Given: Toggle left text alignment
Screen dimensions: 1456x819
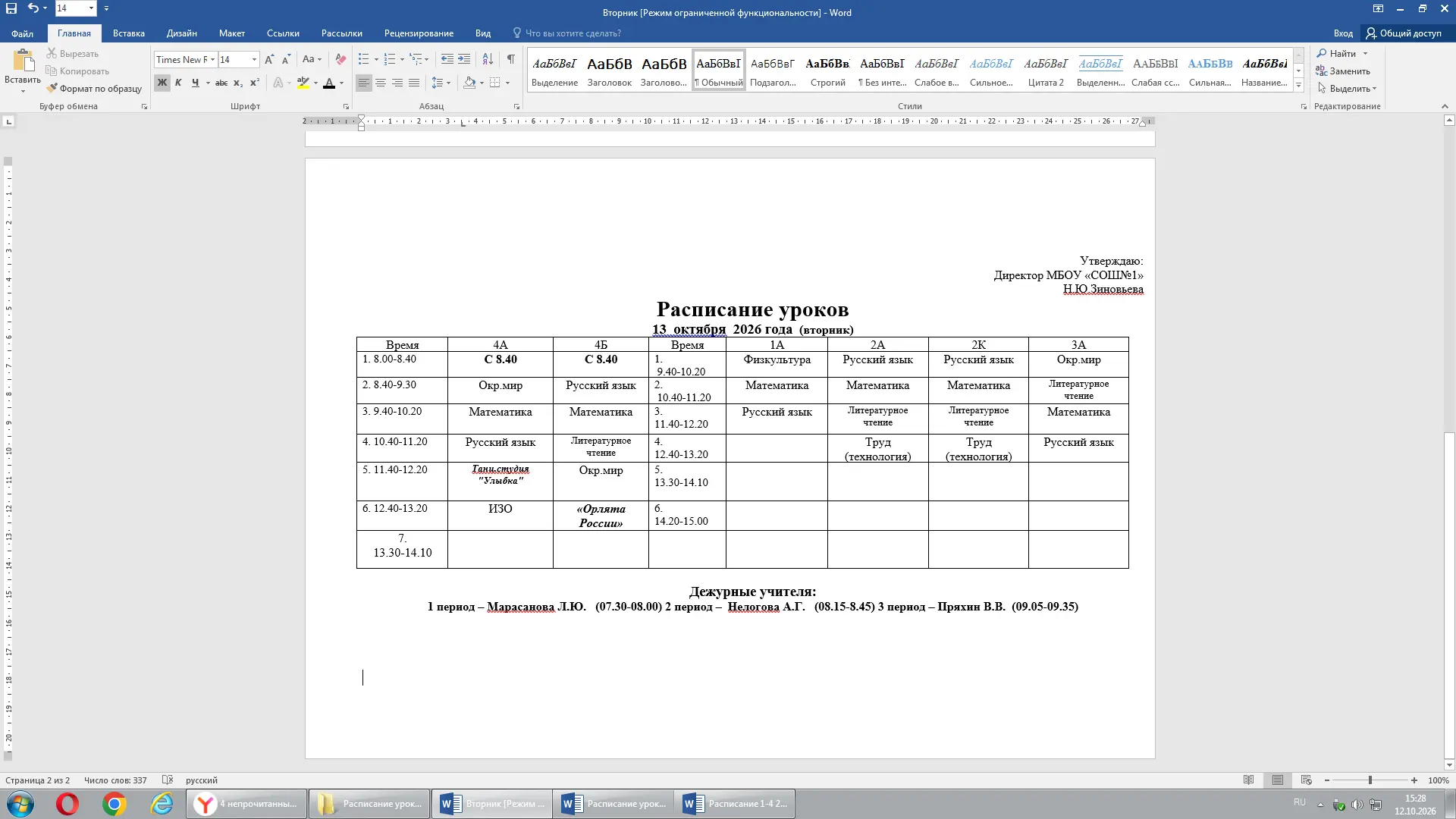Looking at the screenshot, I should click(x=364, y=83).
